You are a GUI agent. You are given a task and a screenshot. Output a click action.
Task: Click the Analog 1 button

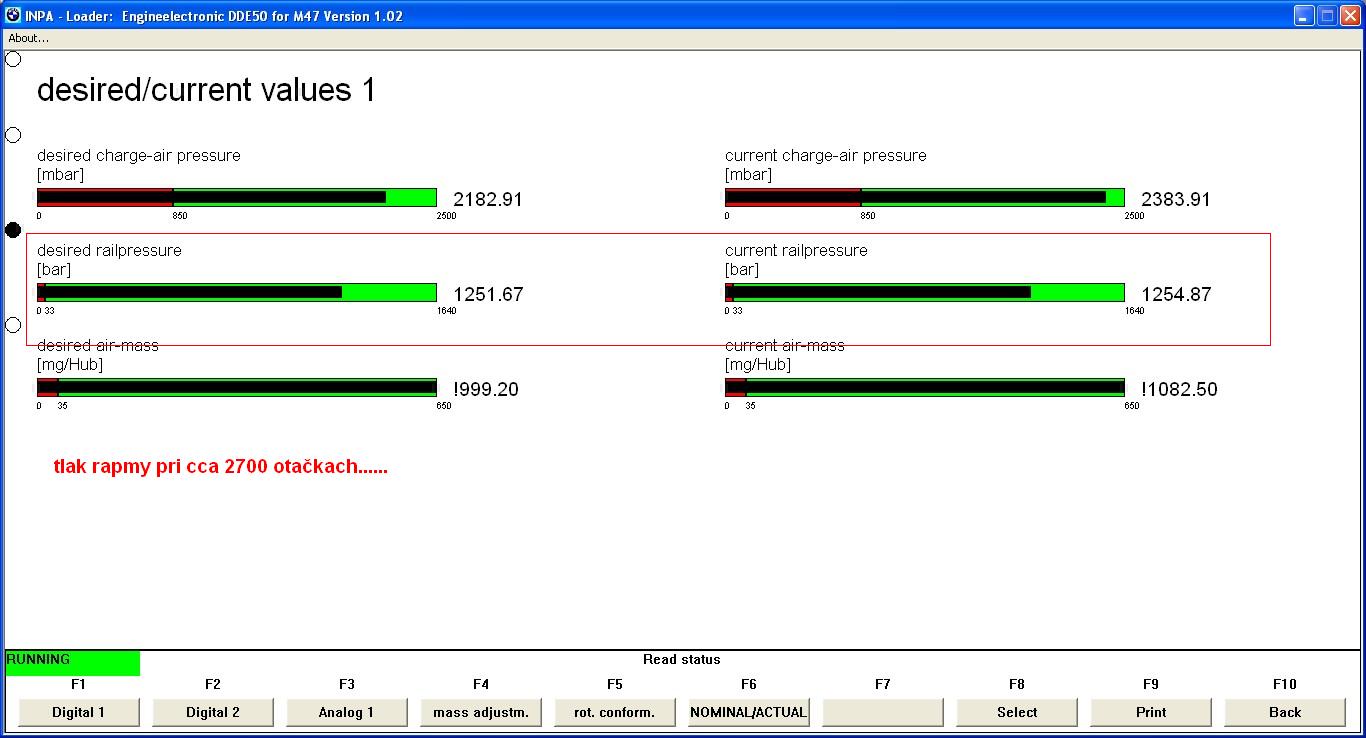pos(347,712)
